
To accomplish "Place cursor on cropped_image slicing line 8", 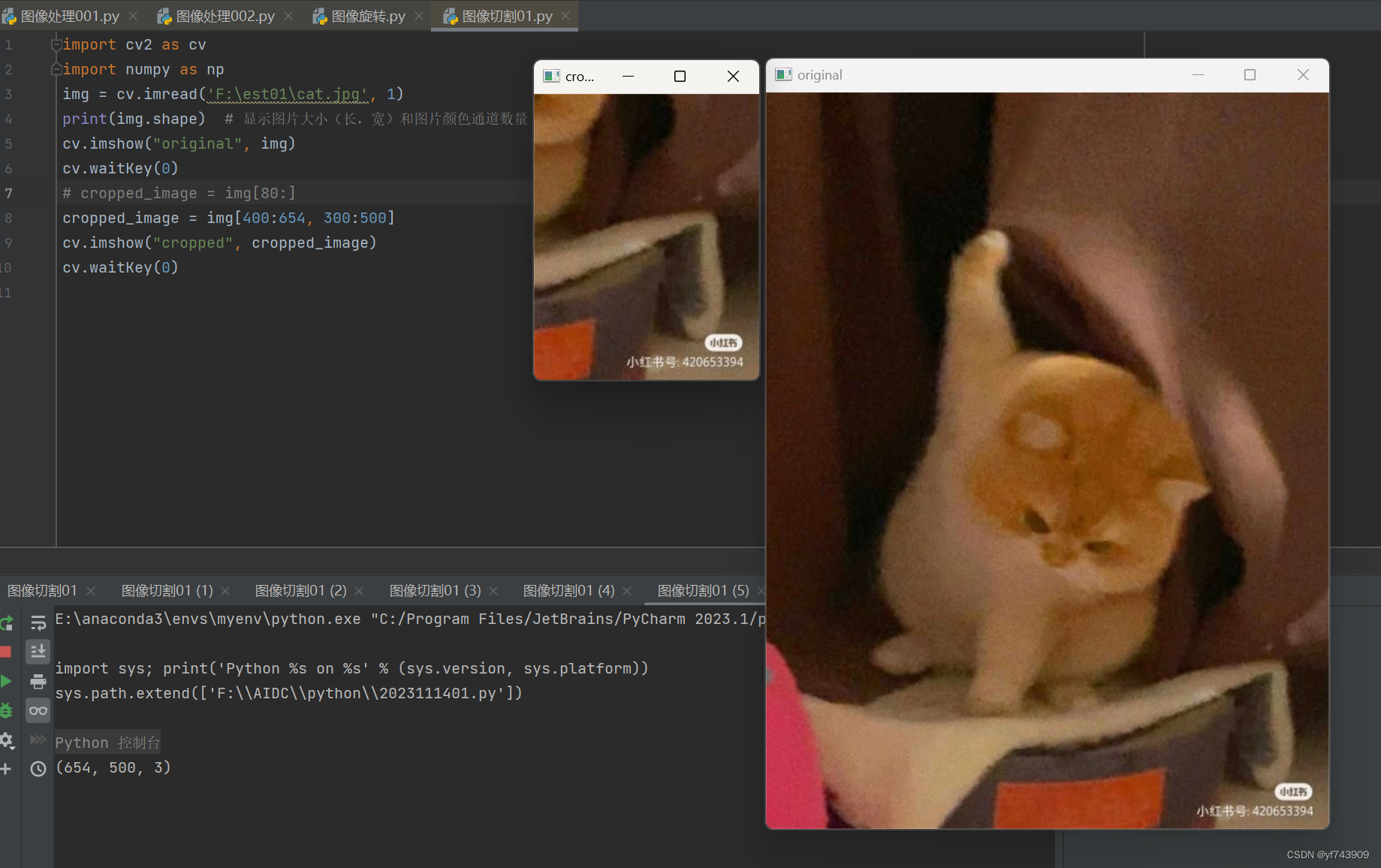I will tap(228, 218).
